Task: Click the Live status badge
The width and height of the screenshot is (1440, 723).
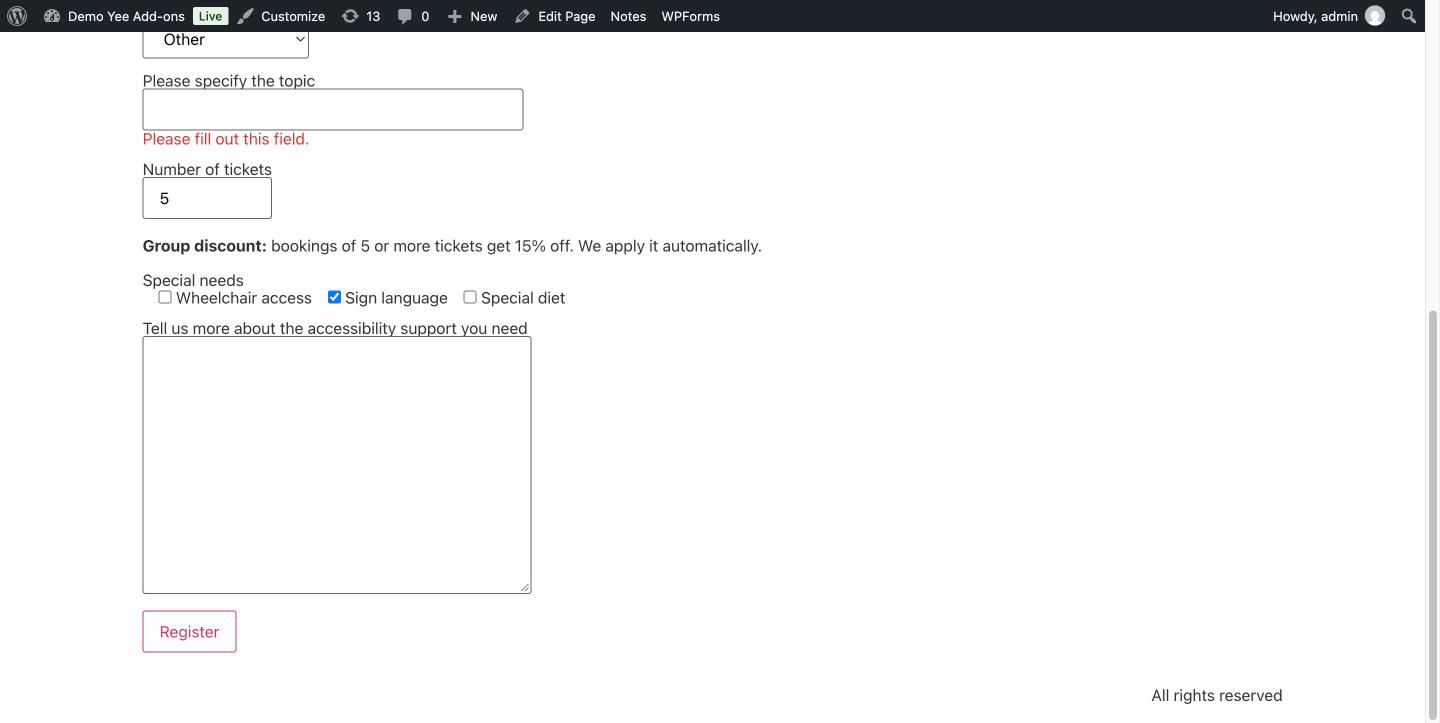Action: click(x=210, y=16)
